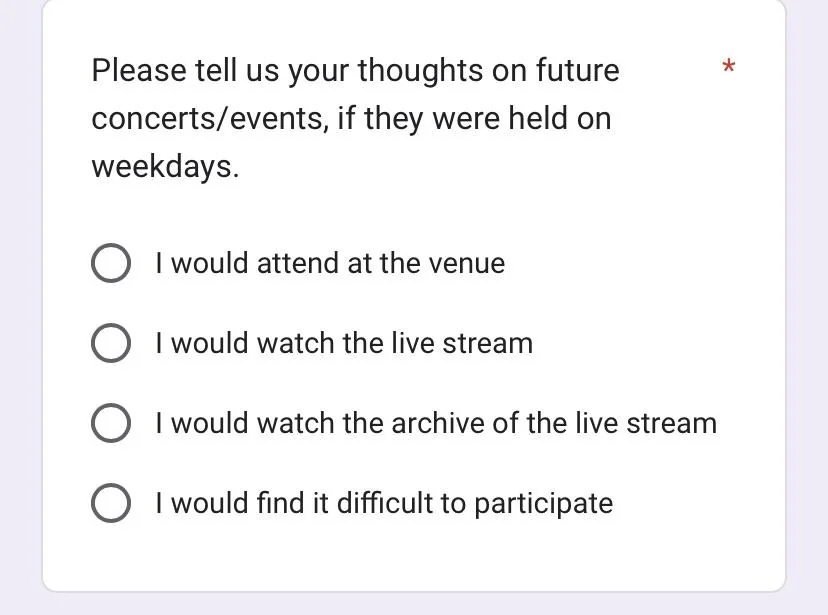Click the word 'participate' in the last option

(543, 504)
